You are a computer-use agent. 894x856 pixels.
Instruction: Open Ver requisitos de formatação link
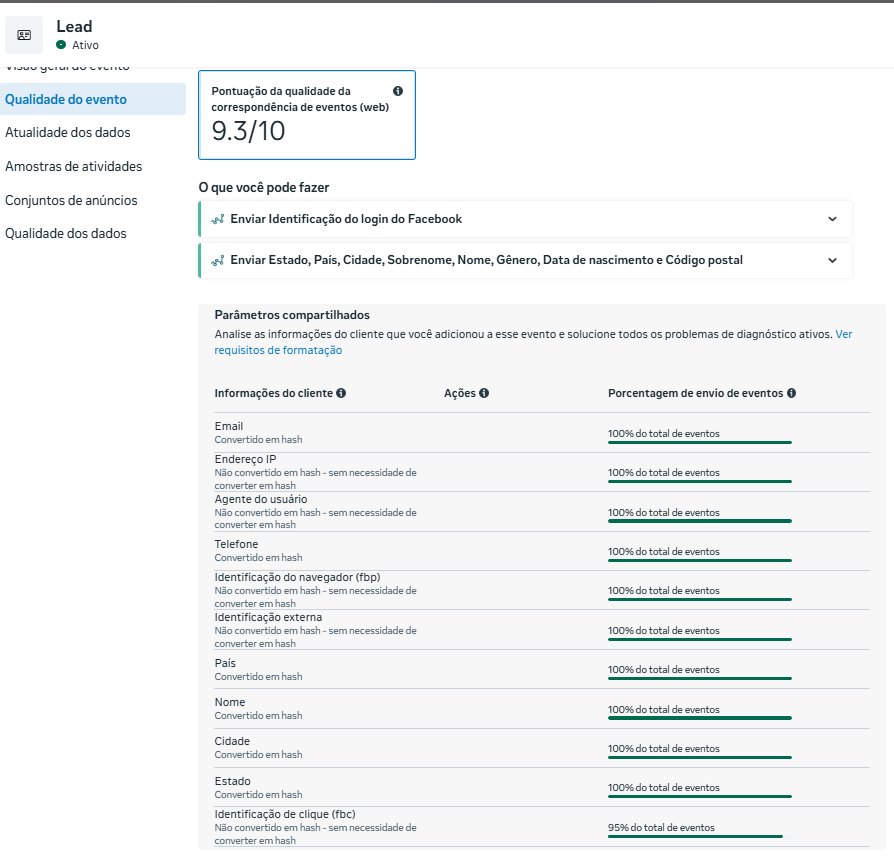[x=278, y=350]
